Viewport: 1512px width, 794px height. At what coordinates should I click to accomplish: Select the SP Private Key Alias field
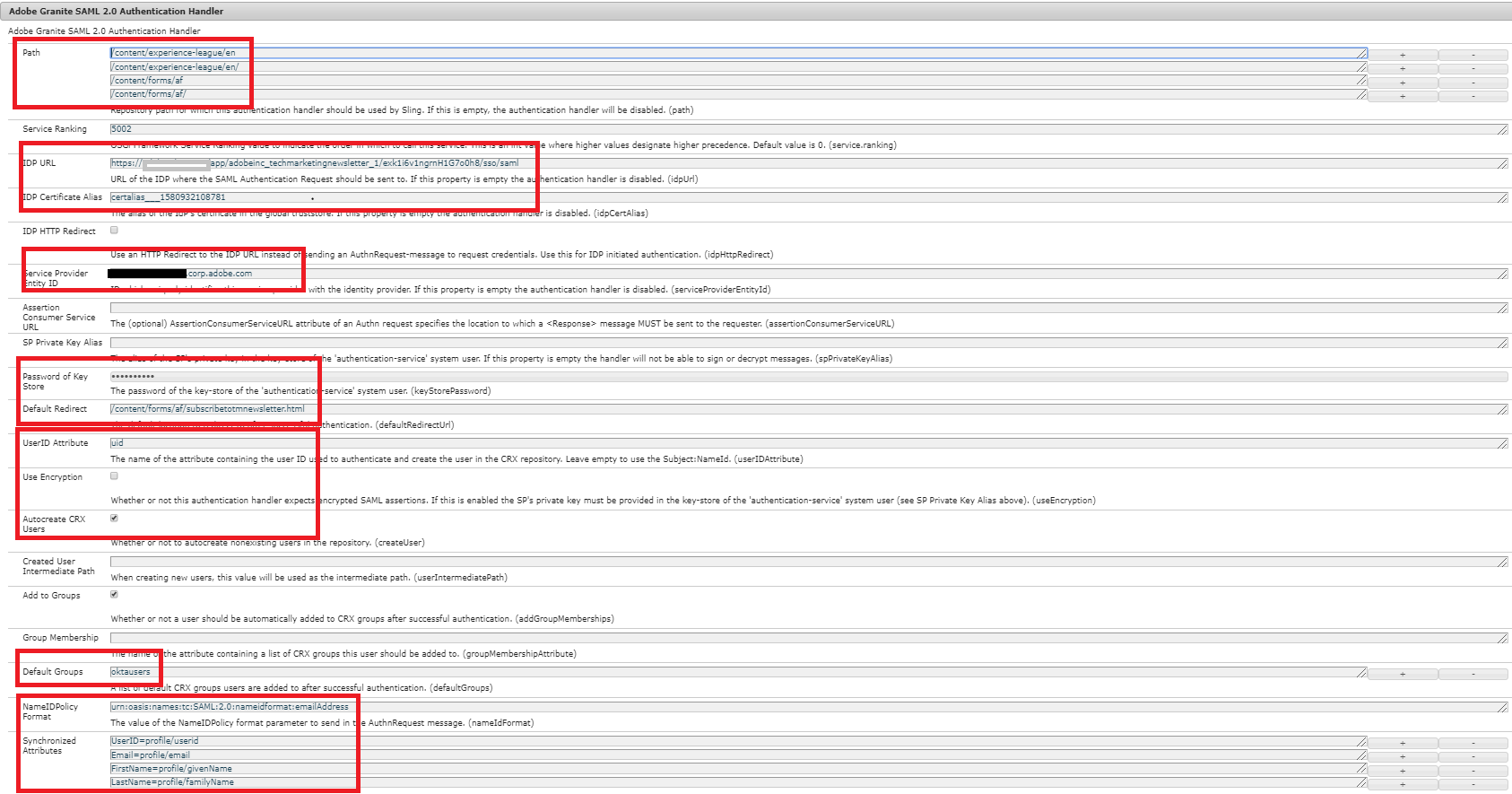[809, 343]
